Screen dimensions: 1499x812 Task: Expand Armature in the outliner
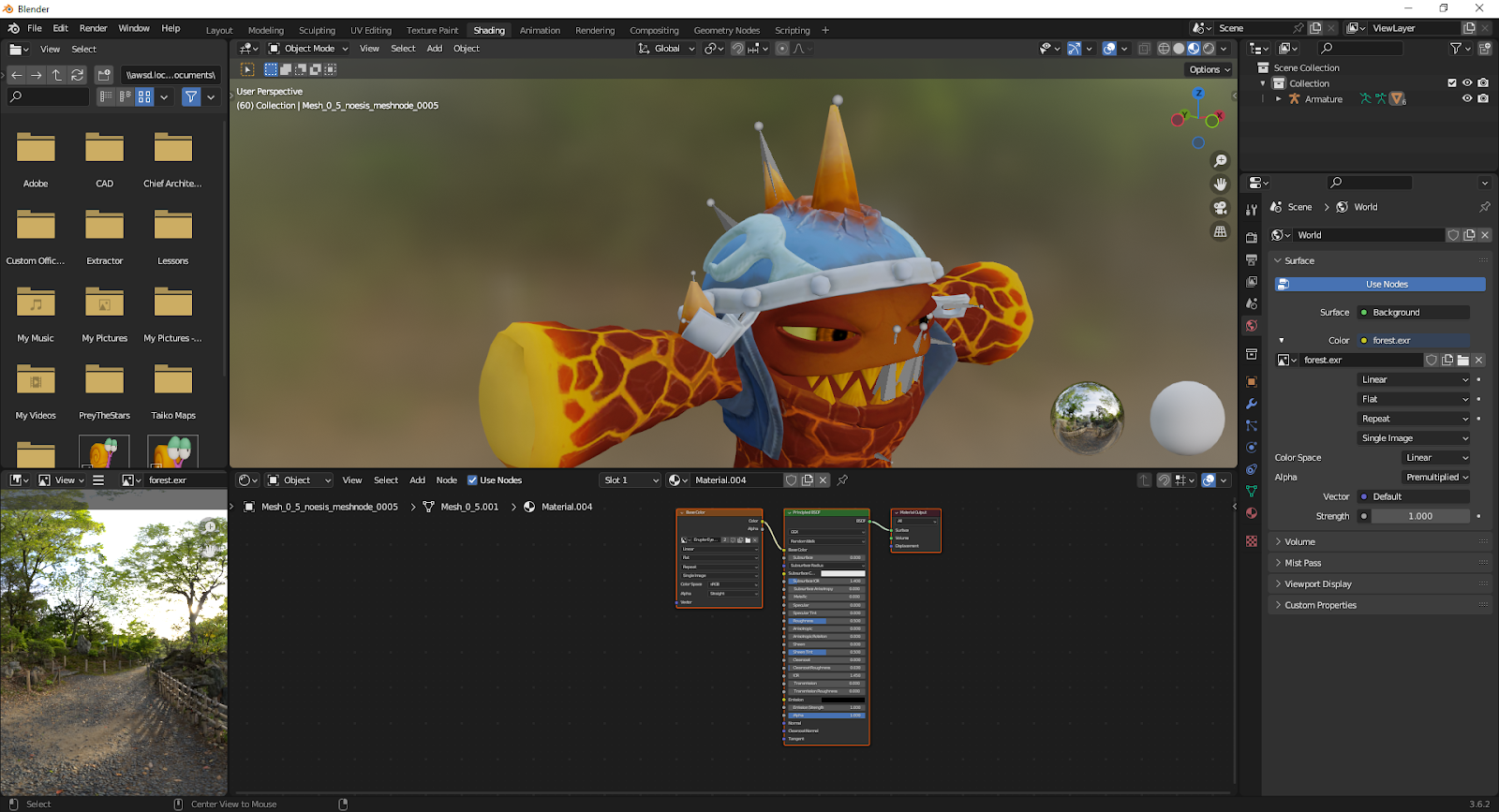(x=1278, y=98)
